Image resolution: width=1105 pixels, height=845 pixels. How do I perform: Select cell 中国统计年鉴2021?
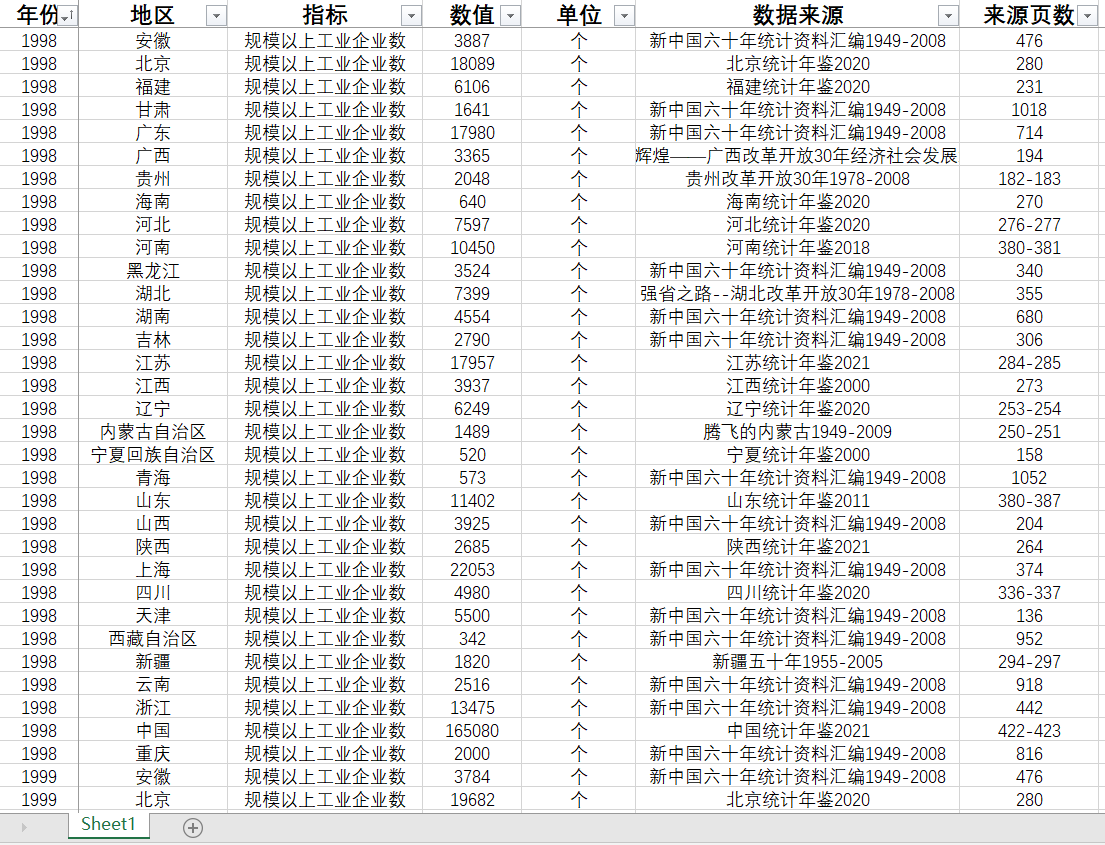point(797,731)
